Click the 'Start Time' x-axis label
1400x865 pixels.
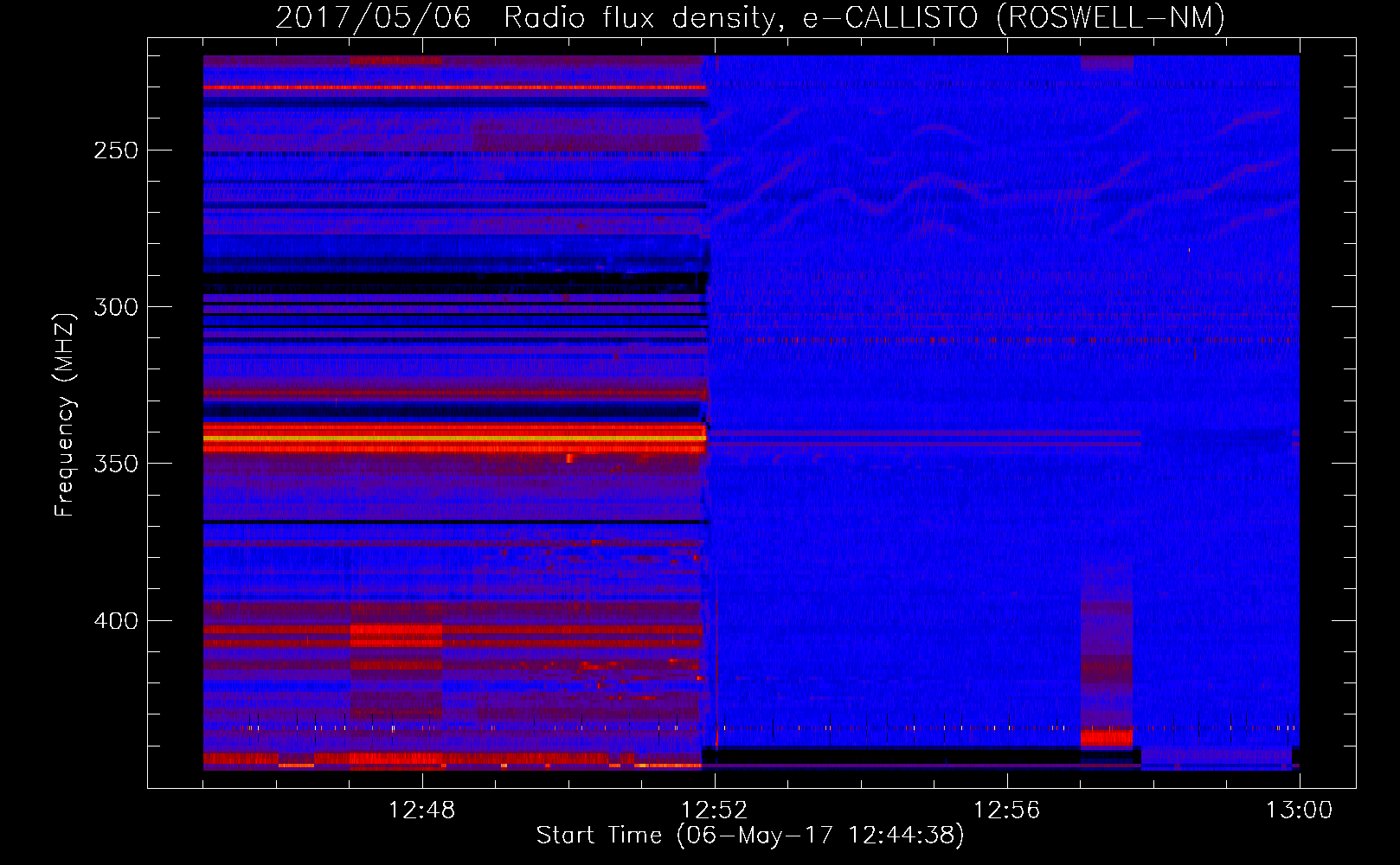click(x=750, y=835)
